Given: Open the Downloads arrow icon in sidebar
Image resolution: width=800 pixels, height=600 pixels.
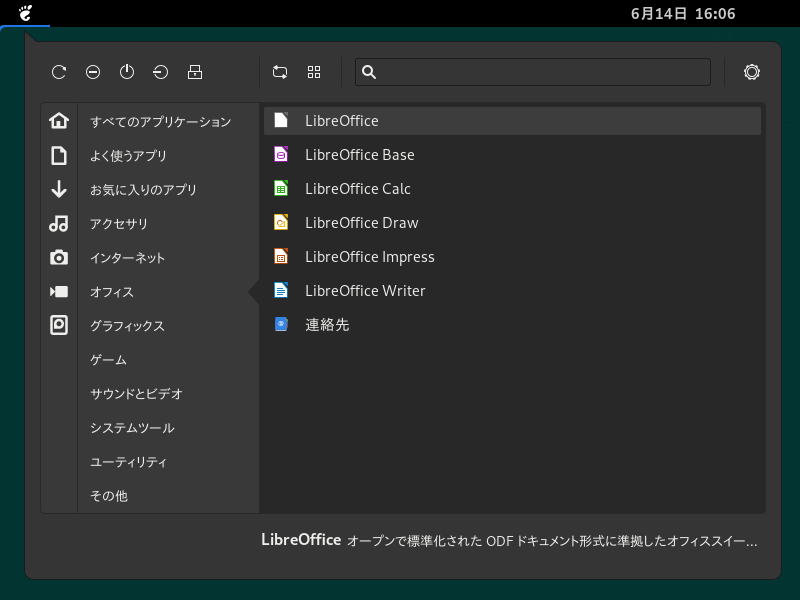Looking at the screenshot, I should coord(59,189).
